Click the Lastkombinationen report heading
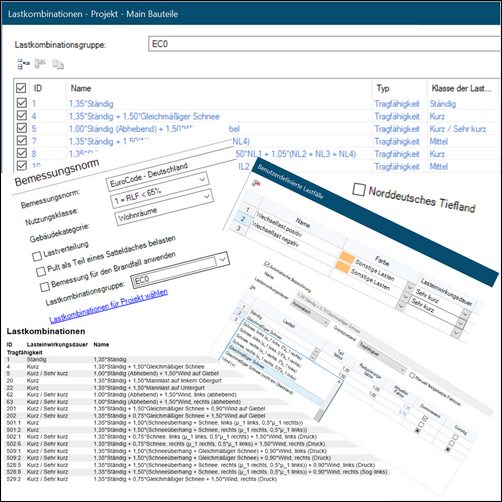Viewport: 502px width, 502px height. (46, 331)
